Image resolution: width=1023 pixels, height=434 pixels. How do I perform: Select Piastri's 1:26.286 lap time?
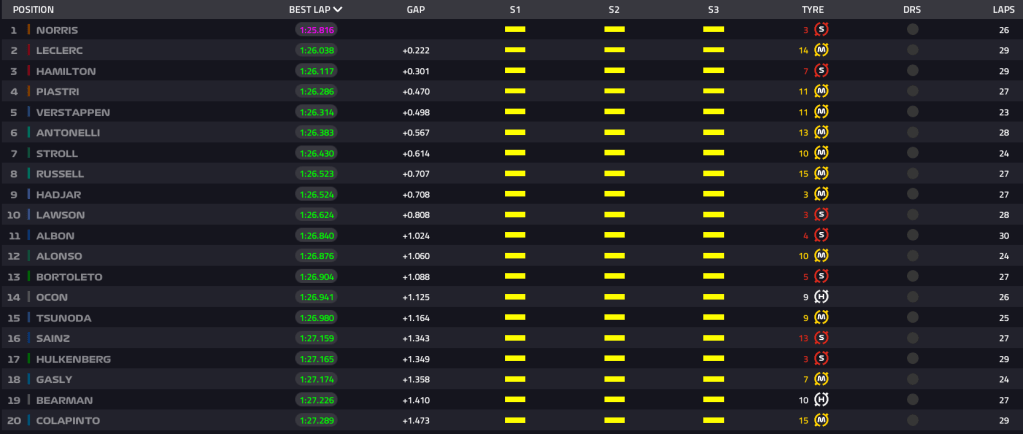click(x=316, y=91)
